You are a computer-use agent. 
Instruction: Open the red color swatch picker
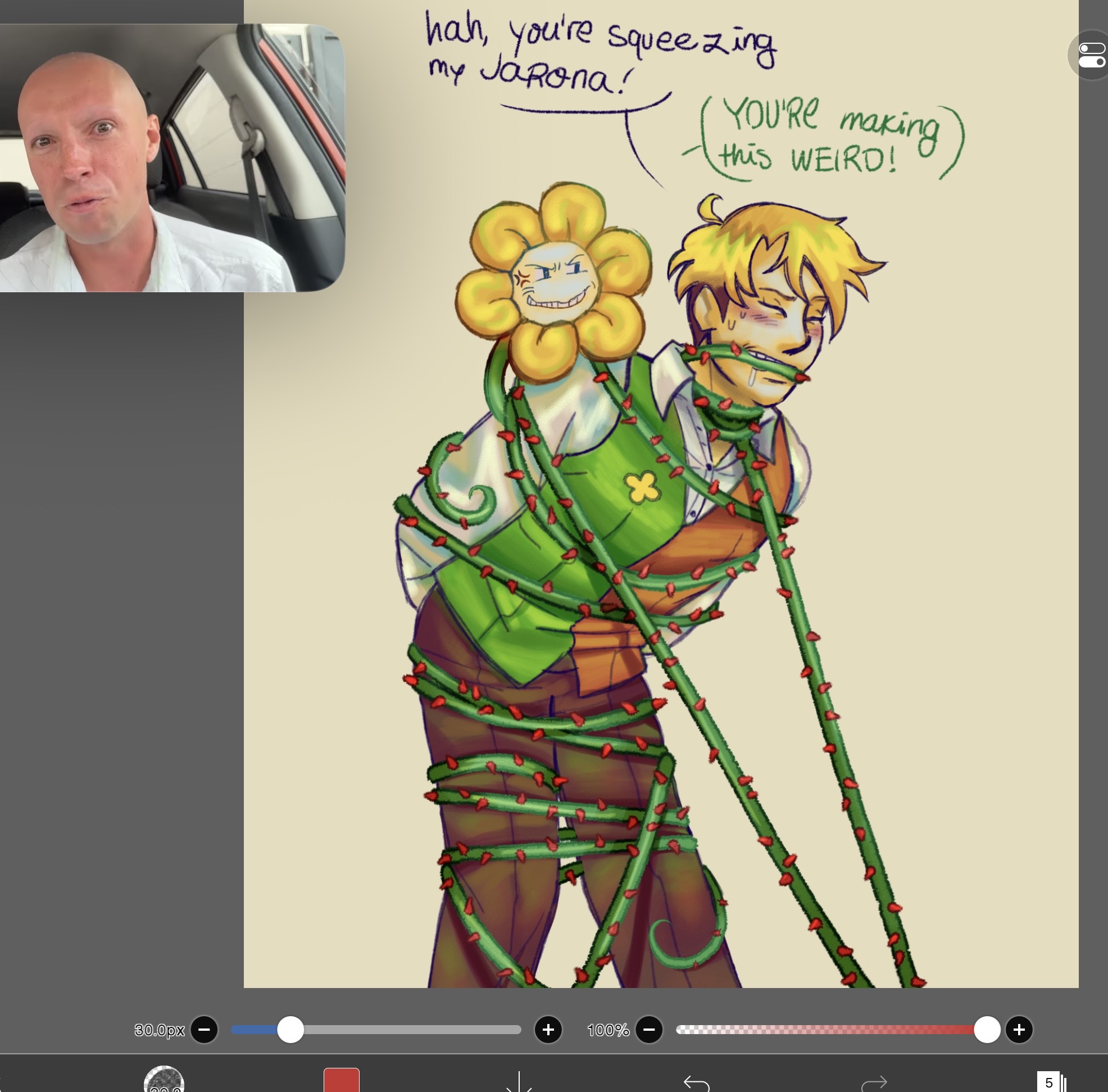(x=342, y=1080)
